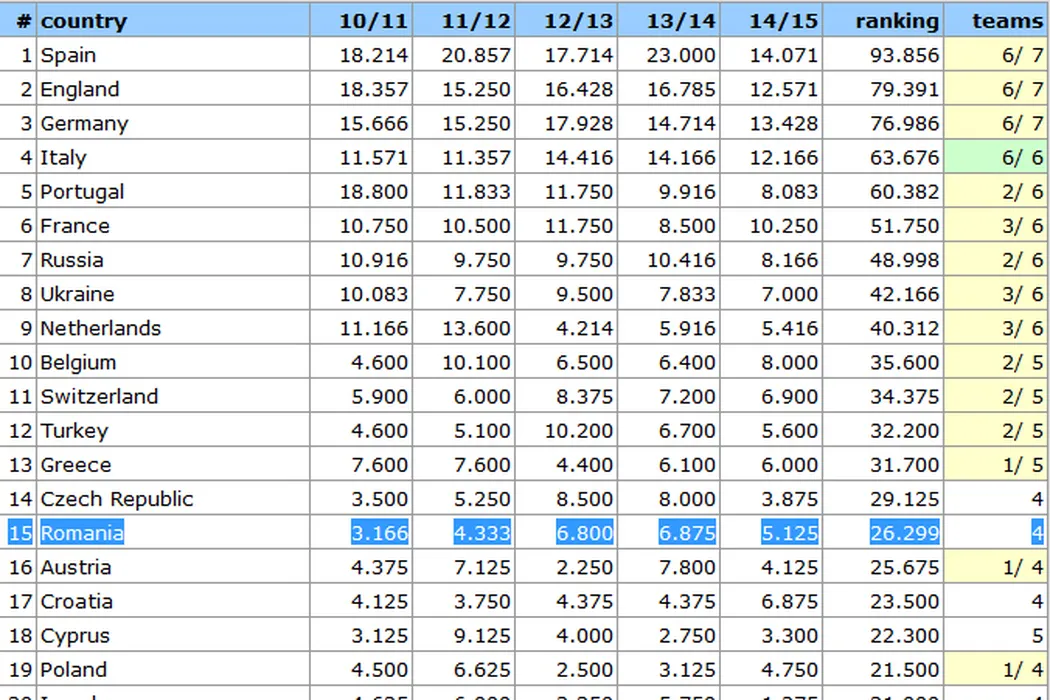1050x700 pixels.
Task: Click the '11/12' season column header
Action: [476, 21]
